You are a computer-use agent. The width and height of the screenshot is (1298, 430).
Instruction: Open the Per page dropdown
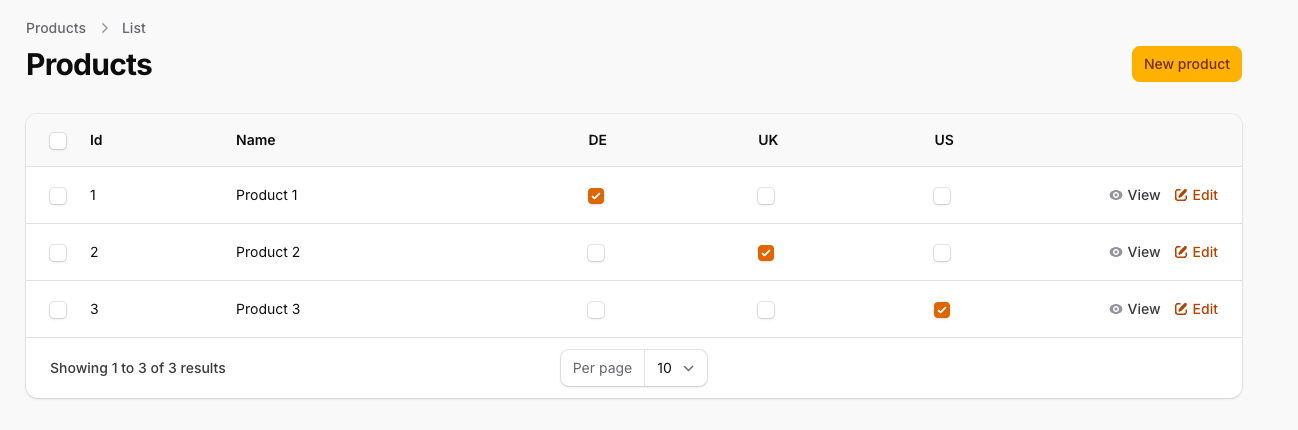pyautogui.click(x=676, y=368)
